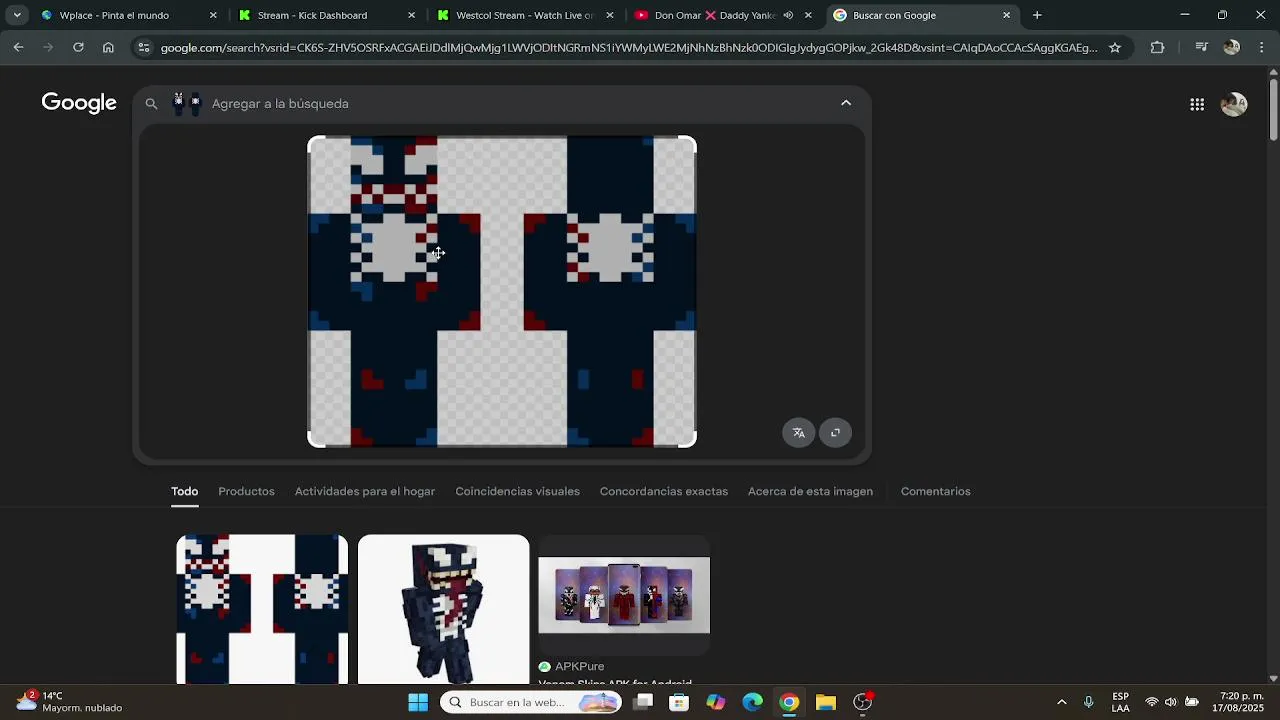View site information icon in address bar
This screenshot has height=720, width=1280.
pos(144,47)
